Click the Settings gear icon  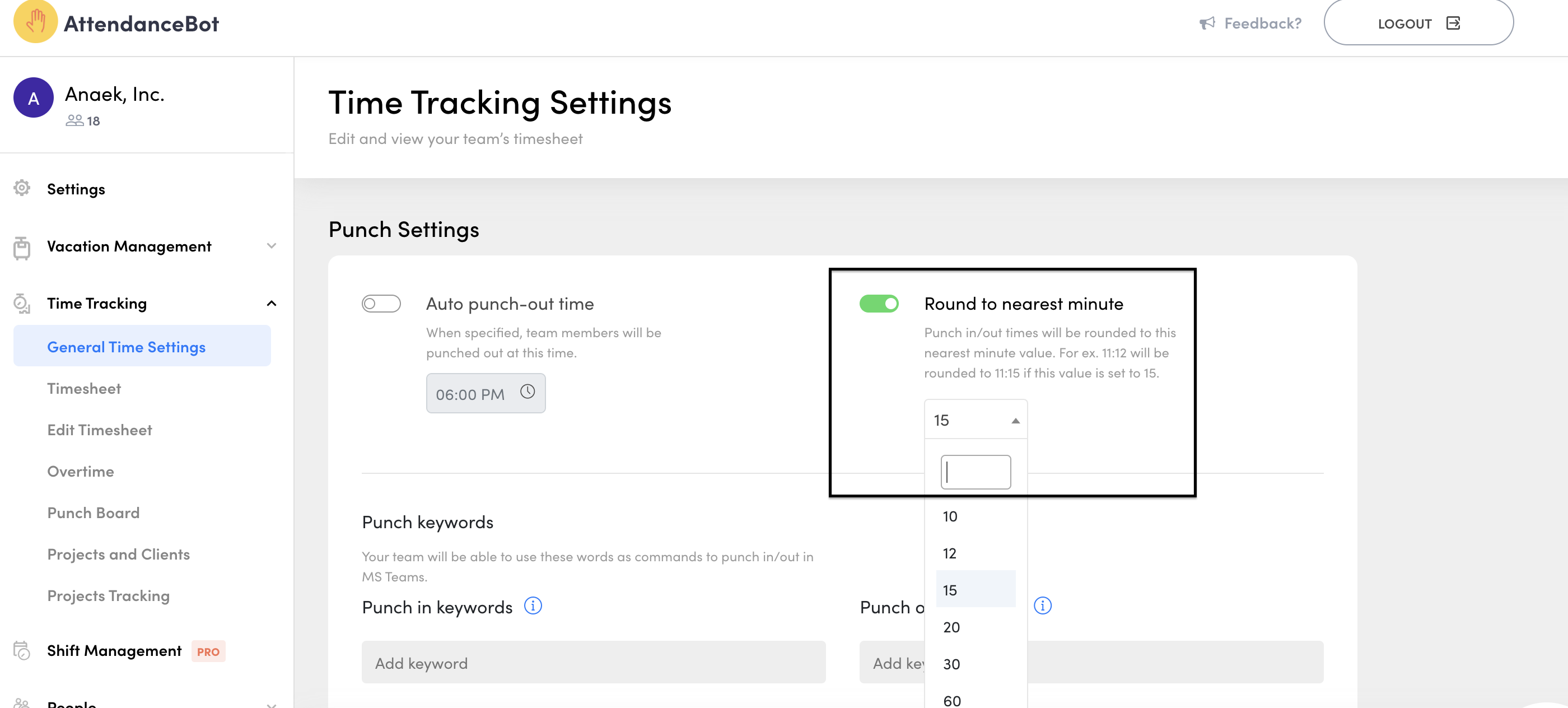click(x=22, y=188)
